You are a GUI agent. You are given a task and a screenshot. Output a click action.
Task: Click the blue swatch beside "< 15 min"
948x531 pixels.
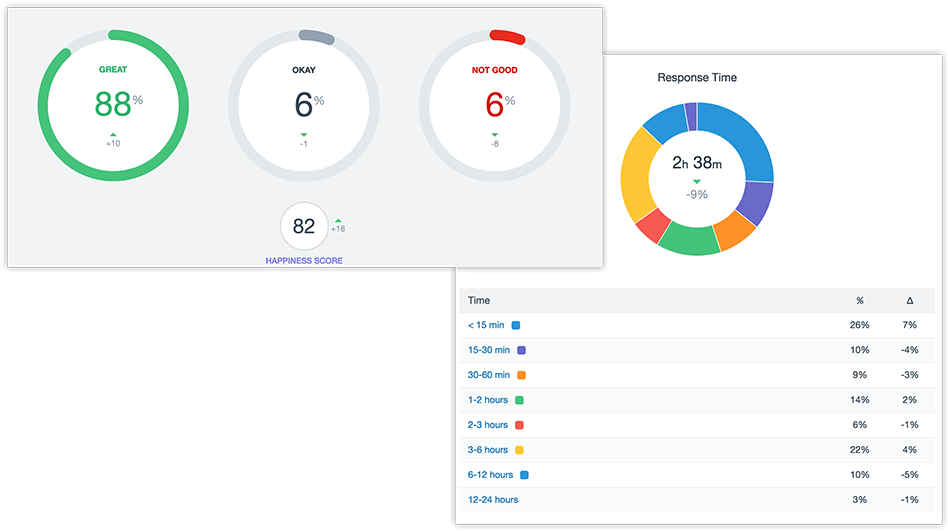click(516, 325)
